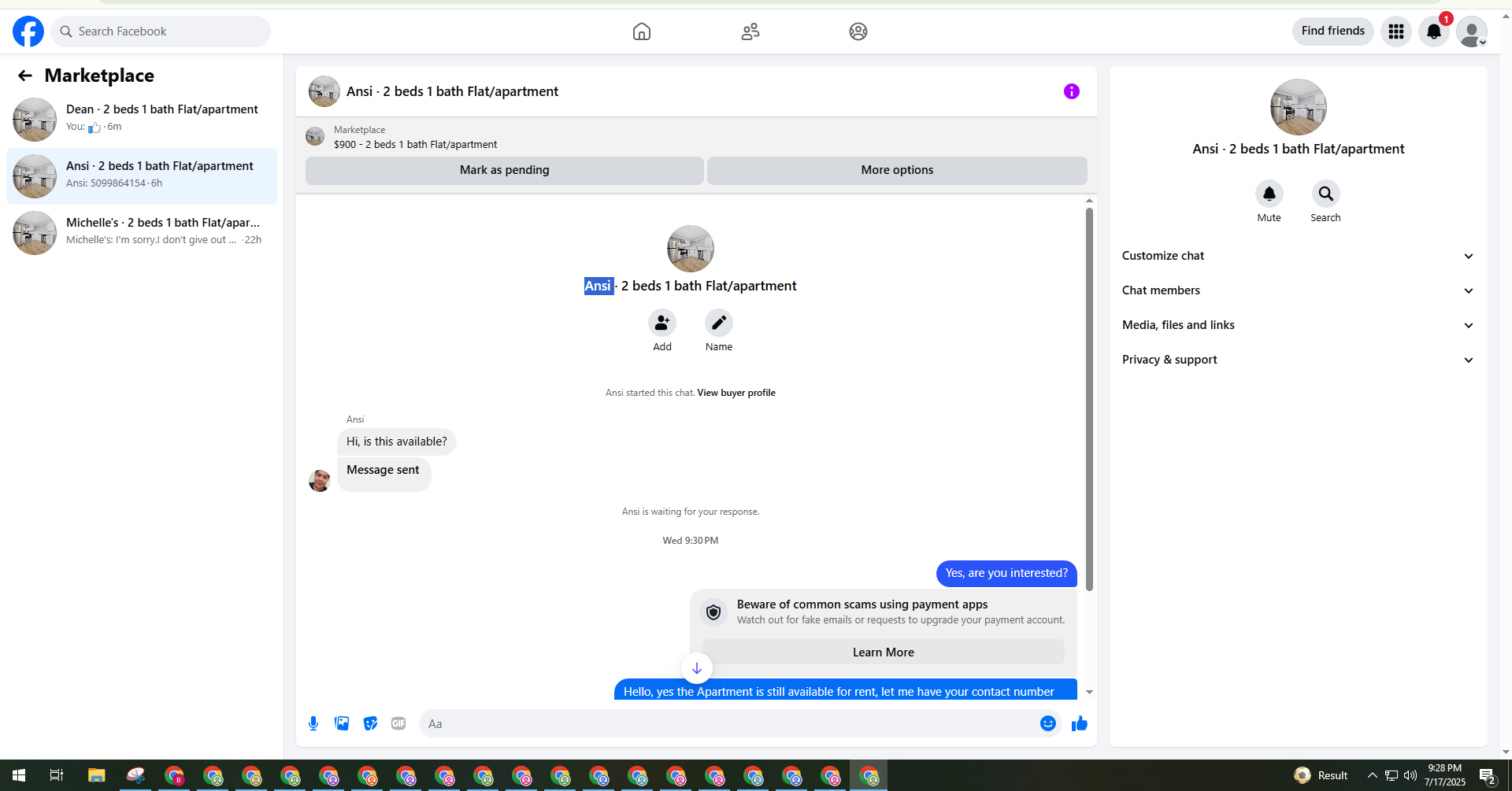1512x791 pixels.
Task: Click the sender avatar beside Message sent
Action: [x=320, y=480]
